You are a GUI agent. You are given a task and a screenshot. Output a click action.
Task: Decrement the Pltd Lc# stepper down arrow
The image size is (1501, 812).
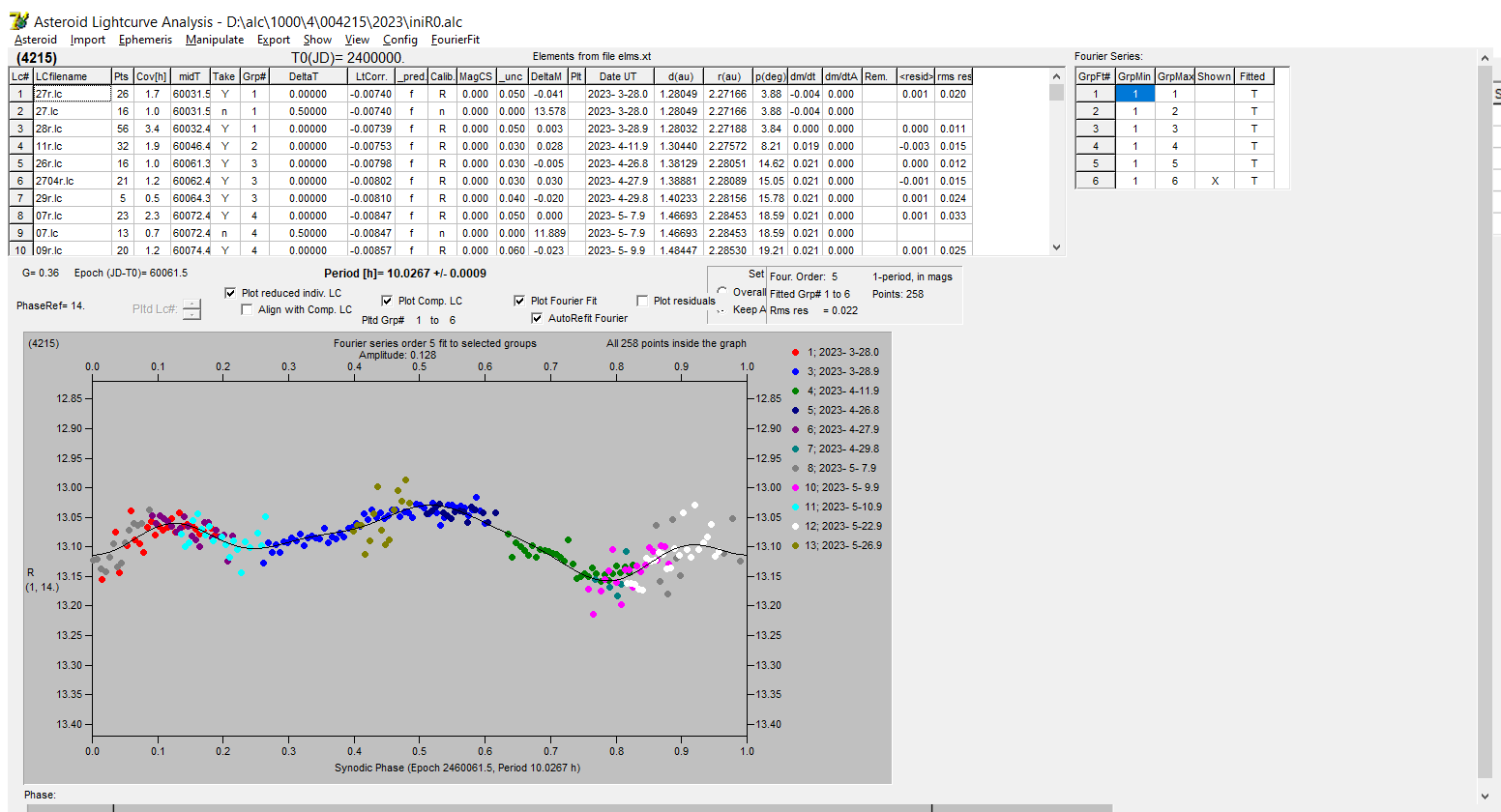[191, 314]
